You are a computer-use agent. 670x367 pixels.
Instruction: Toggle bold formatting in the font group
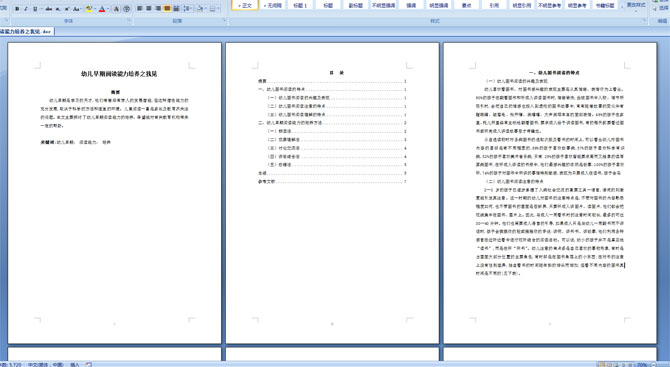click(17, 9)
